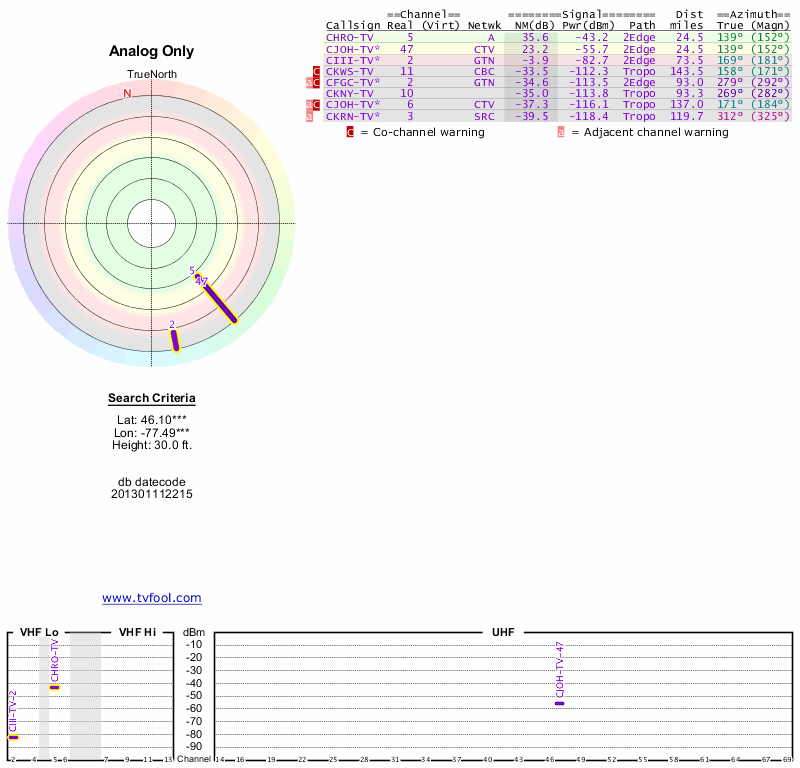Screen dimensions: 800x768
Task: Click the CIII-TV-2 bar in the VHF chart
Action: (x=14, y=737)
